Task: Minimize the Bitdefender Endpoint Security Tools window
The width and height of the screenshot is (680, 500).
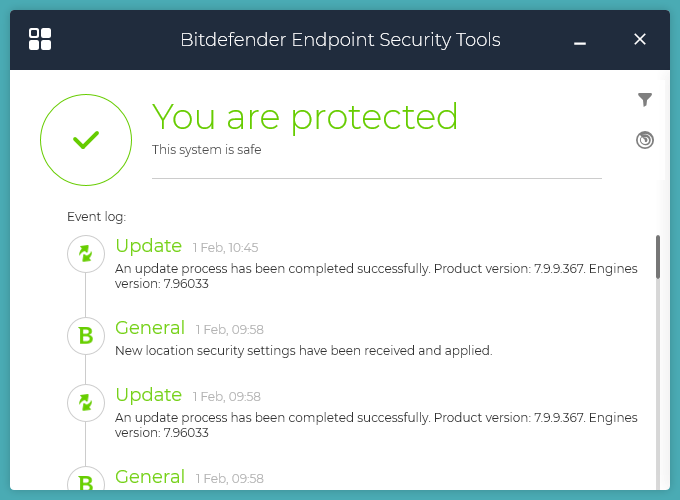Action: tap(580, 41)
